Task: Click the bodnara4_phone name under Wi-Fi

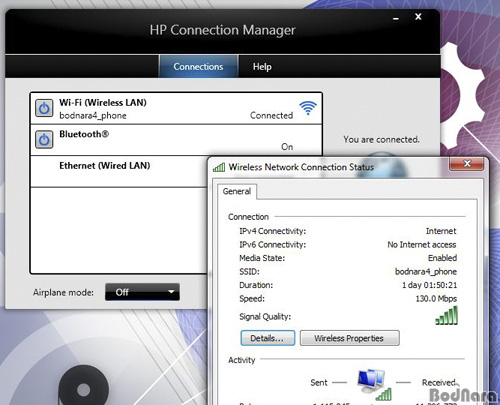Action: 93,116
